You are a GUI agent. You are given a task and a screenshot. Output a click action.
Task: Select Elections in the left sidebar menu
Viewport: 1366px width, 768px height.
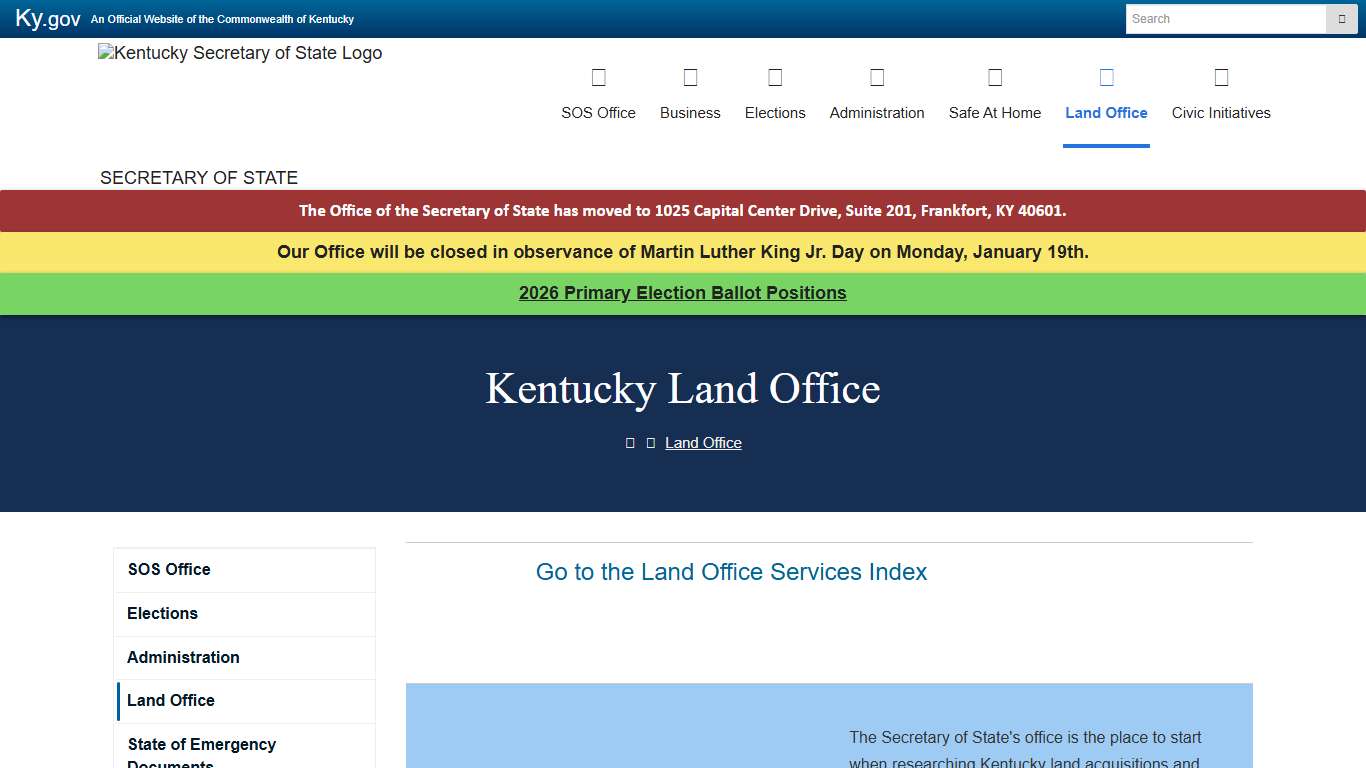pyautogui.click(x=162, y=613)
